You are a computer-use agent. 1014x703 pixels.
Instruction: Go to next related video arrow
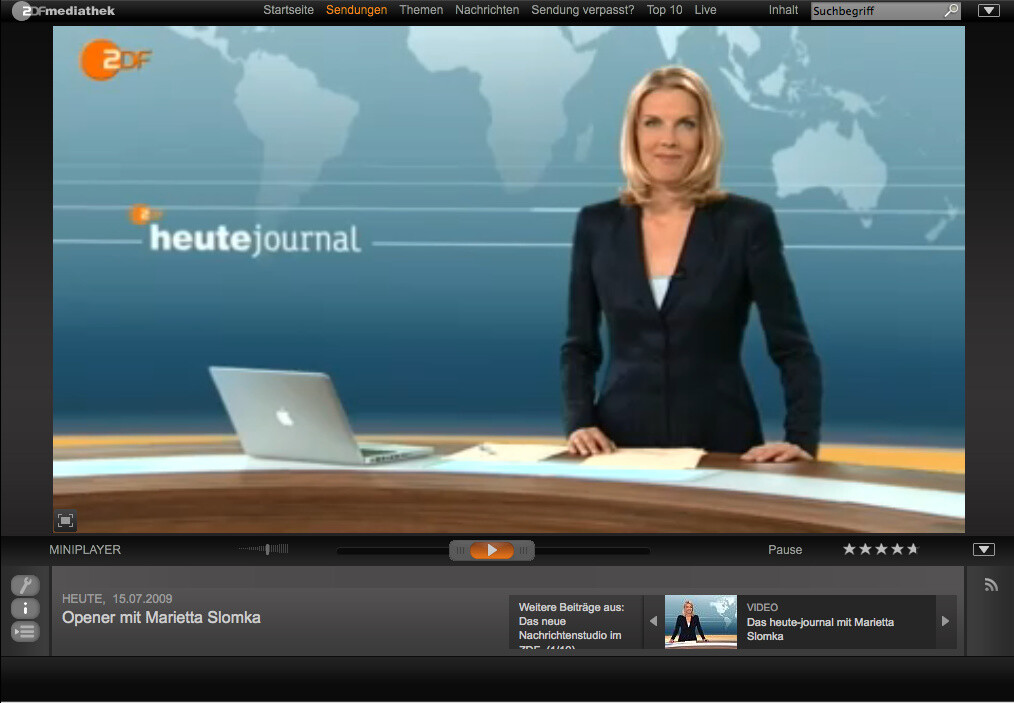click(x=945, y=621)
